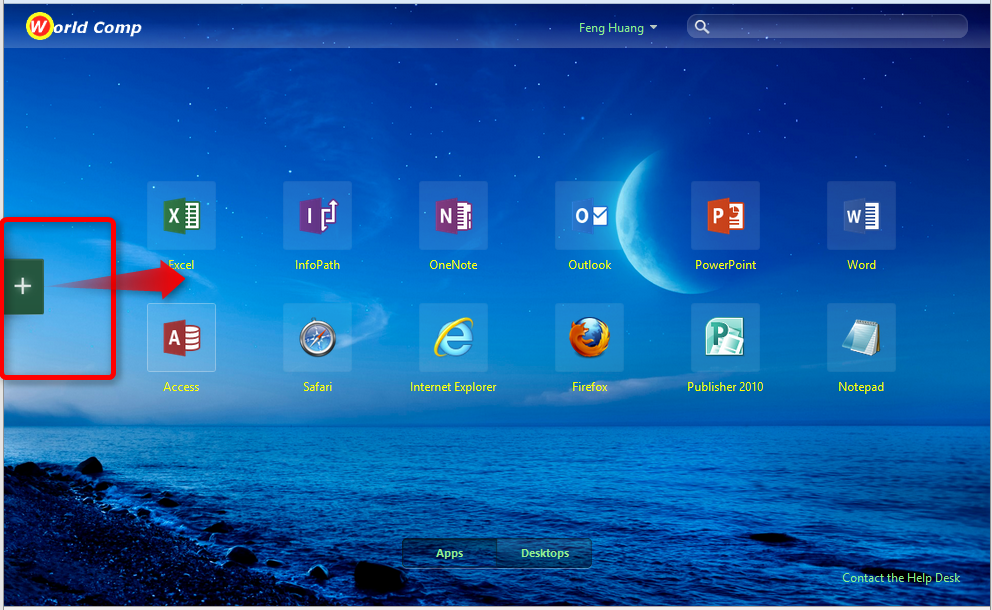Launch Internet Explorer
The height and width of the screenshot is (610, 992).
click(x=454, y=337)
